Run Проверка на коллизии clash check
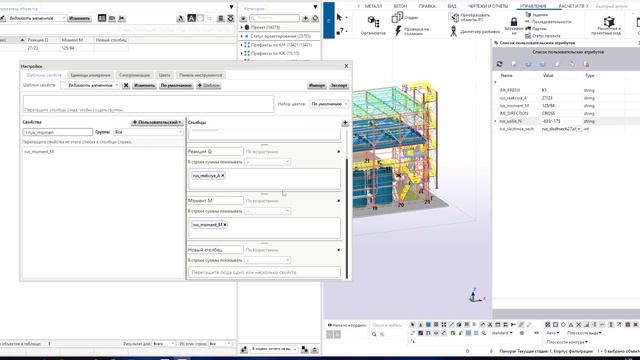 tap(411, 31)
